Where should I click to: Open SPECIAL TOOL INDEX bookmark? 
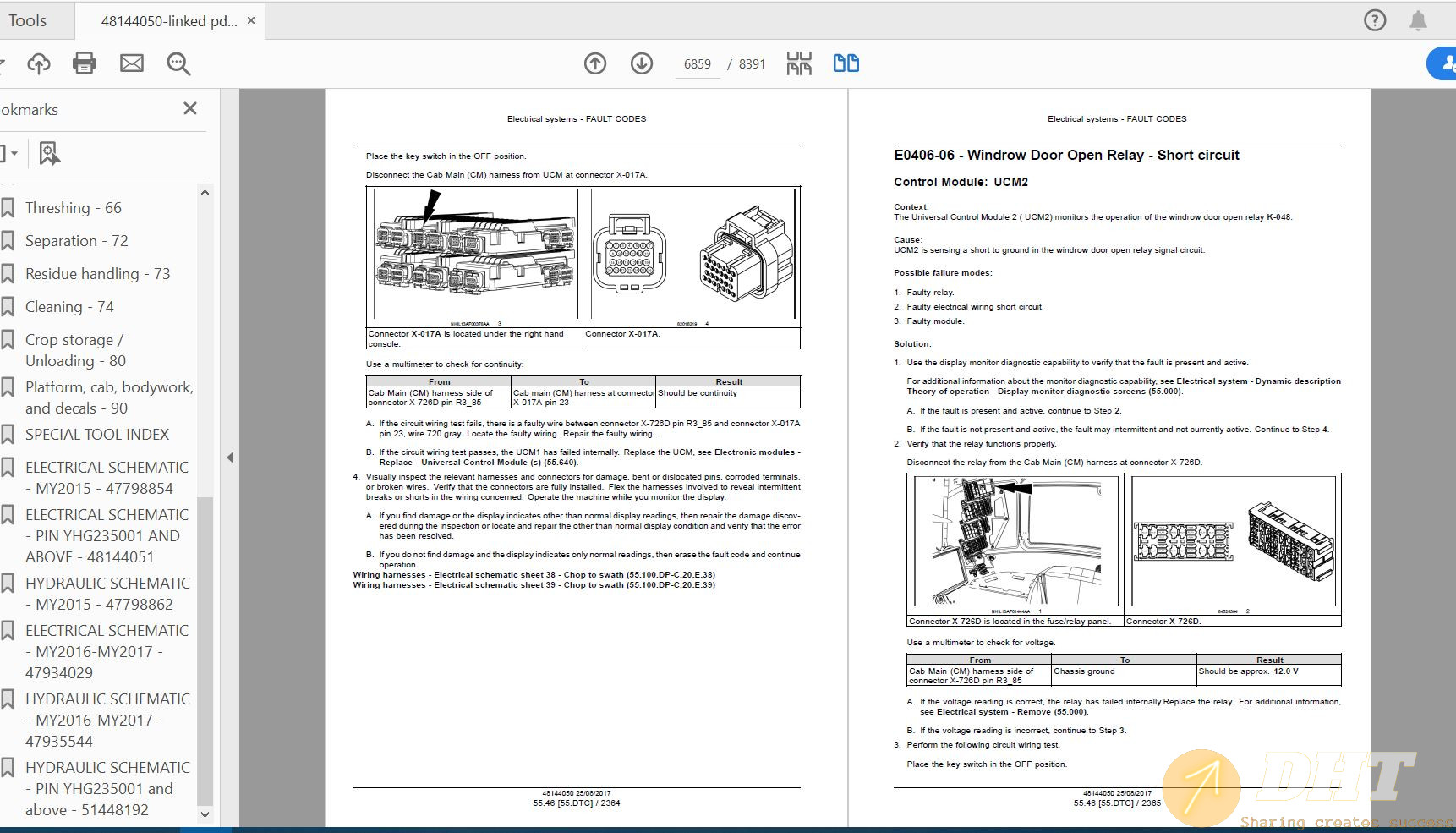(x=97, y=435)
